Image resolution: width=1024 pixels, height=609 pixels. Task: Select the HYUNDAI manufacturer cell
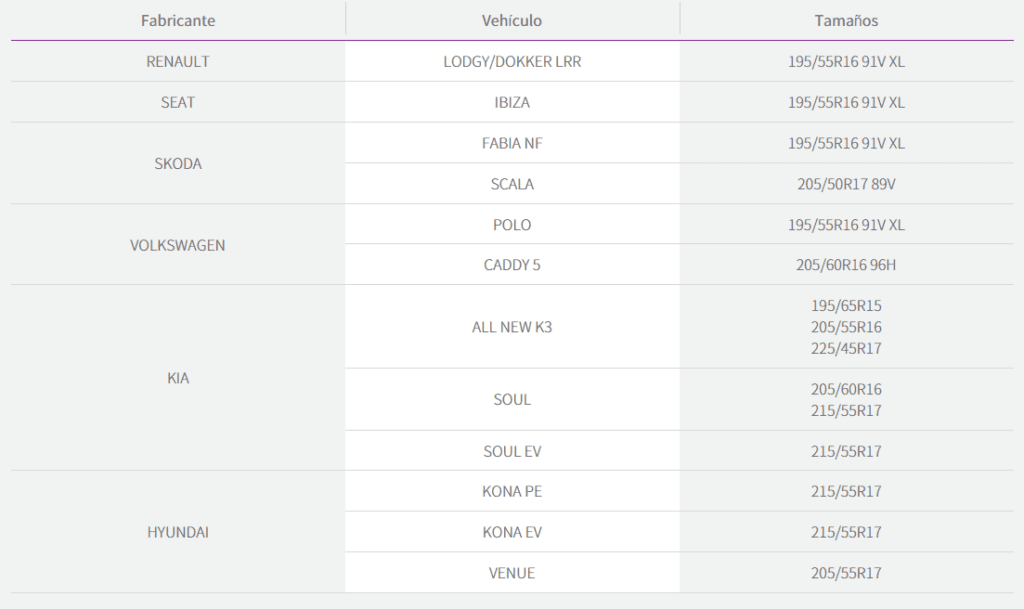178,532
